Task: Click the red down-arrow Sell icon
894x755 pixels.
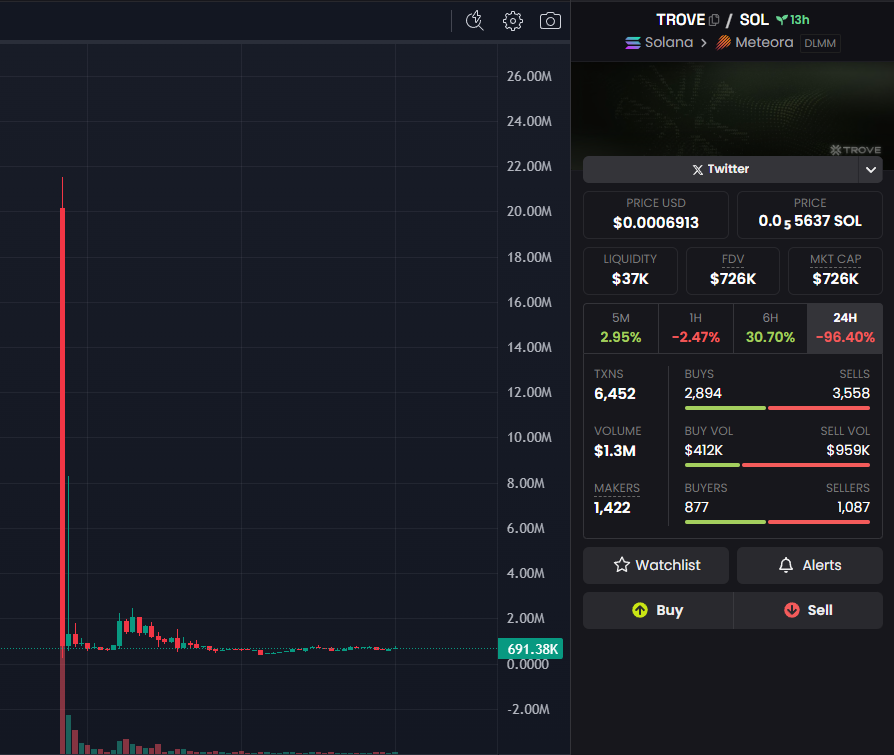Action: pyautogui.click(x=791, y=610)
